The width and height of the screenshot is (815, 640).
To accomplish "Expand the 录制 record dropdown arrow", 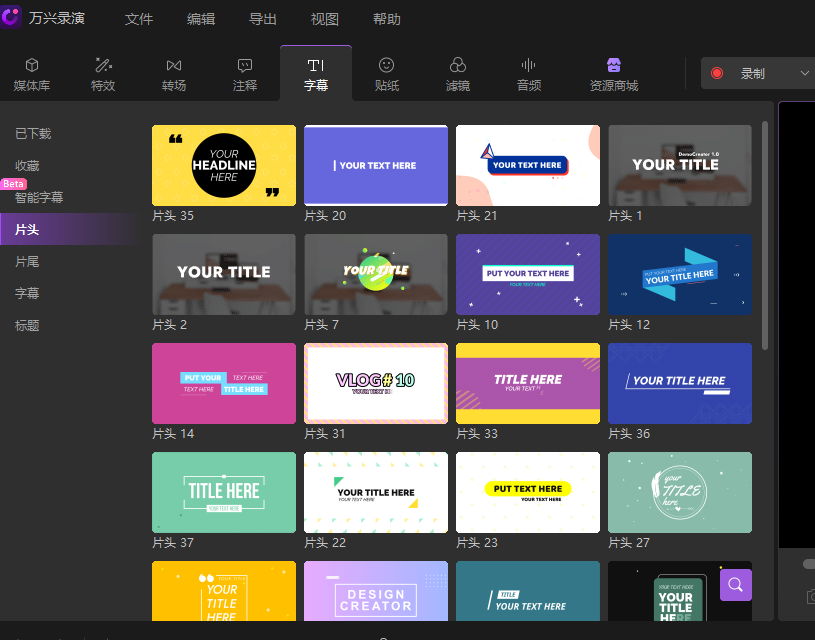I will [x=805, y=73].
